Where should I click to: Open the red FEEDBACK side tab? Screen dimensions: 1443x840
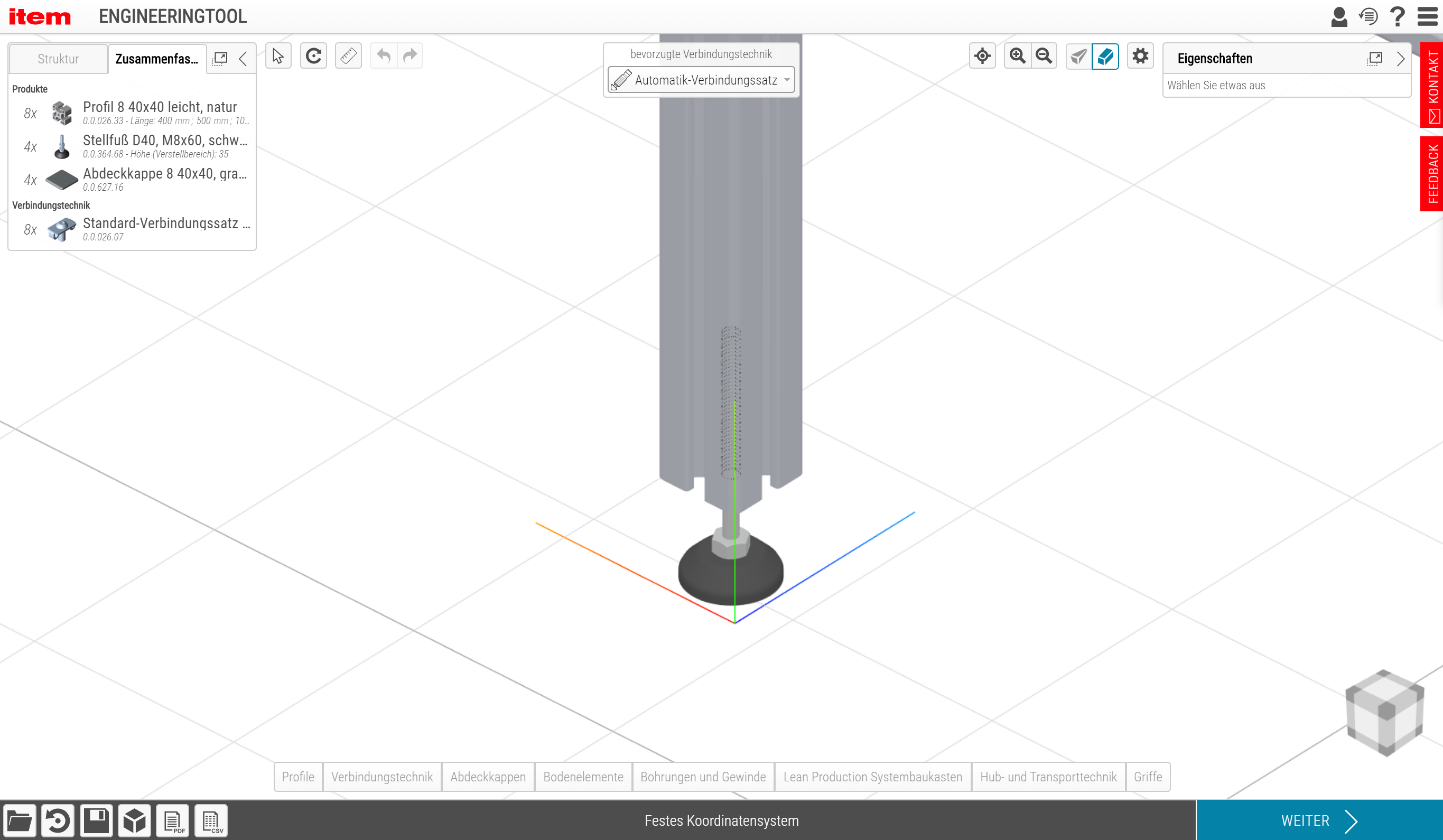click(1432, 174)
